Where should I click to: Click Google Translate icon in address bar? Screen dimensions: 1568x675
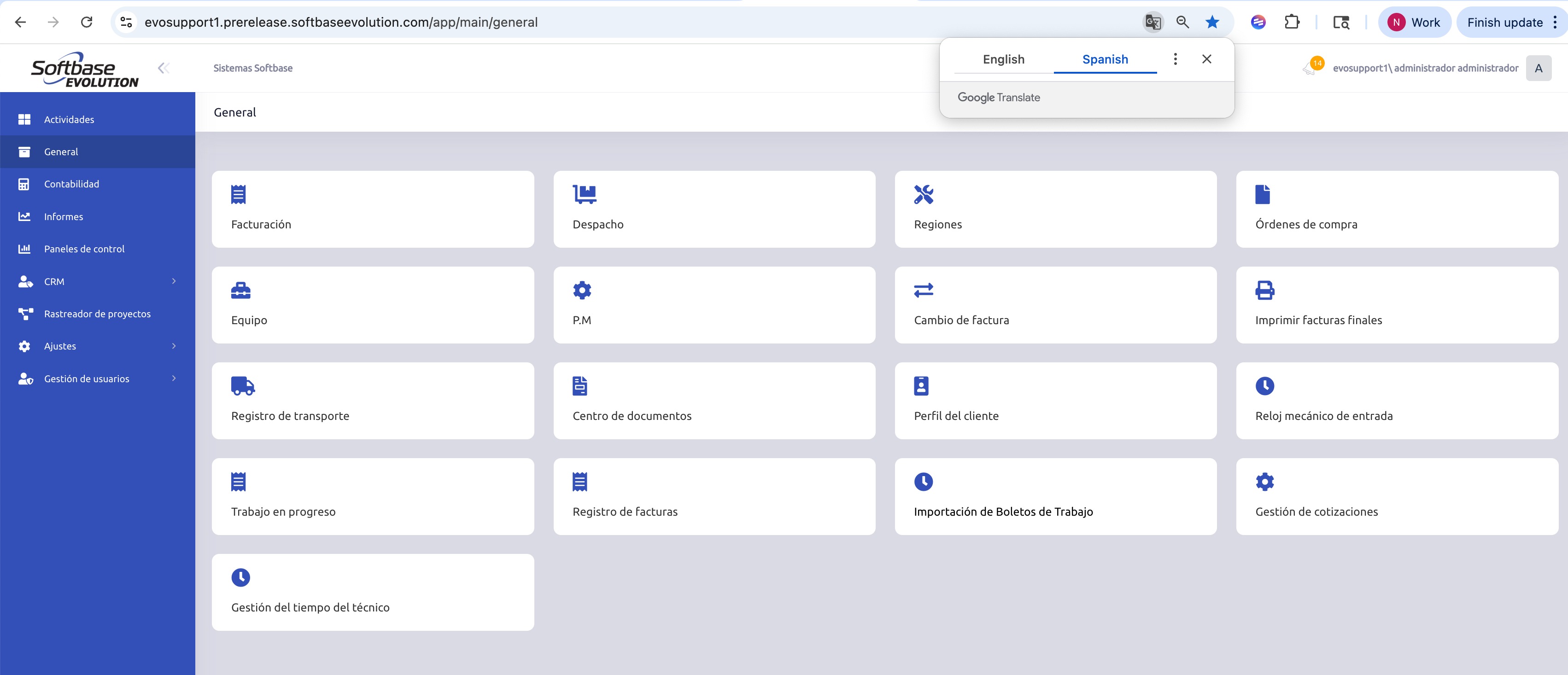(1153, 23)
